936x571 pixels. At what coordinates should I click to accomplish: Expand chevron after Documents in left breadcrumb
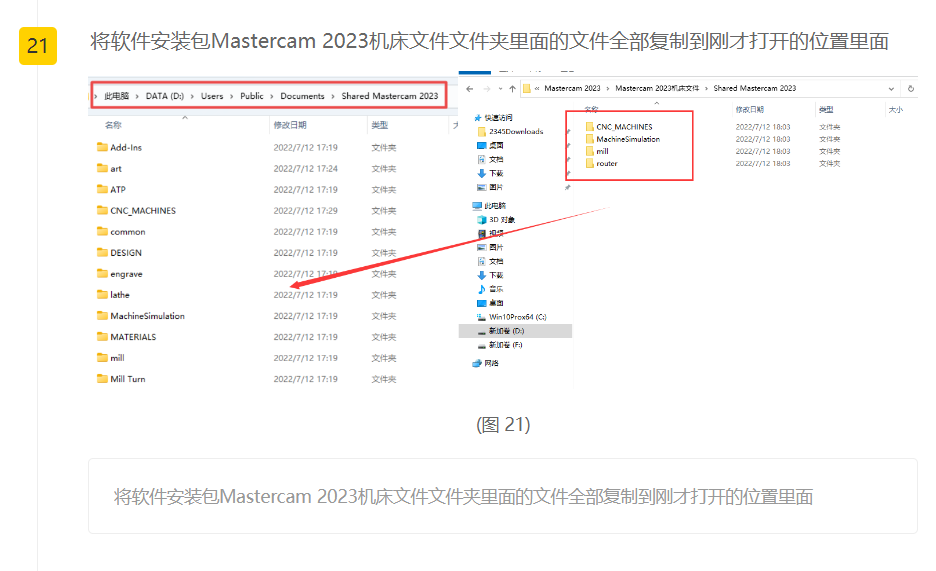tap(333, 96)
